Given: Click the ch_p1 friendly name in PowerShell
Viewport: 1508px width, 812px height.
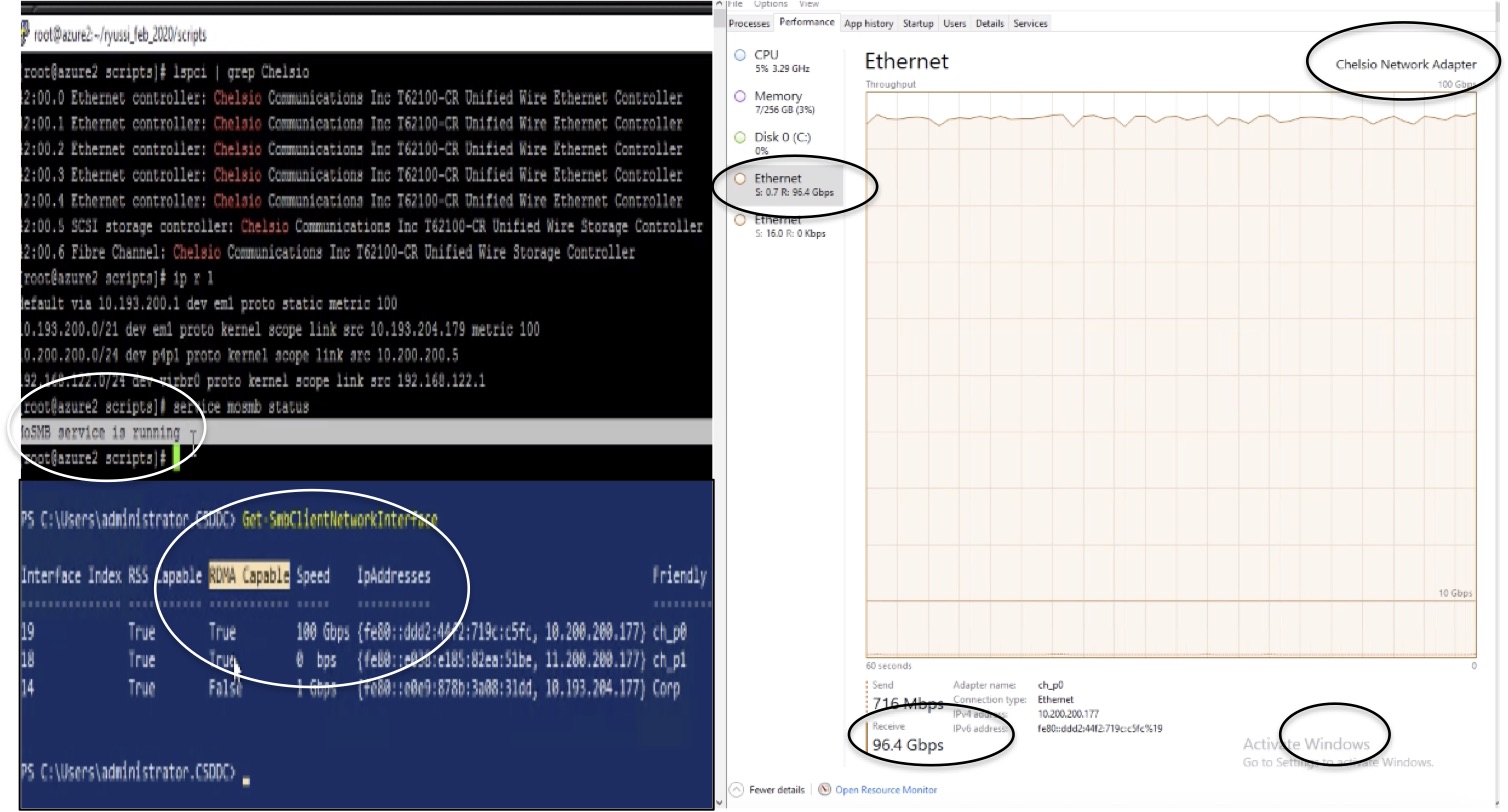Looking at the screenshot, I should 670,660.
